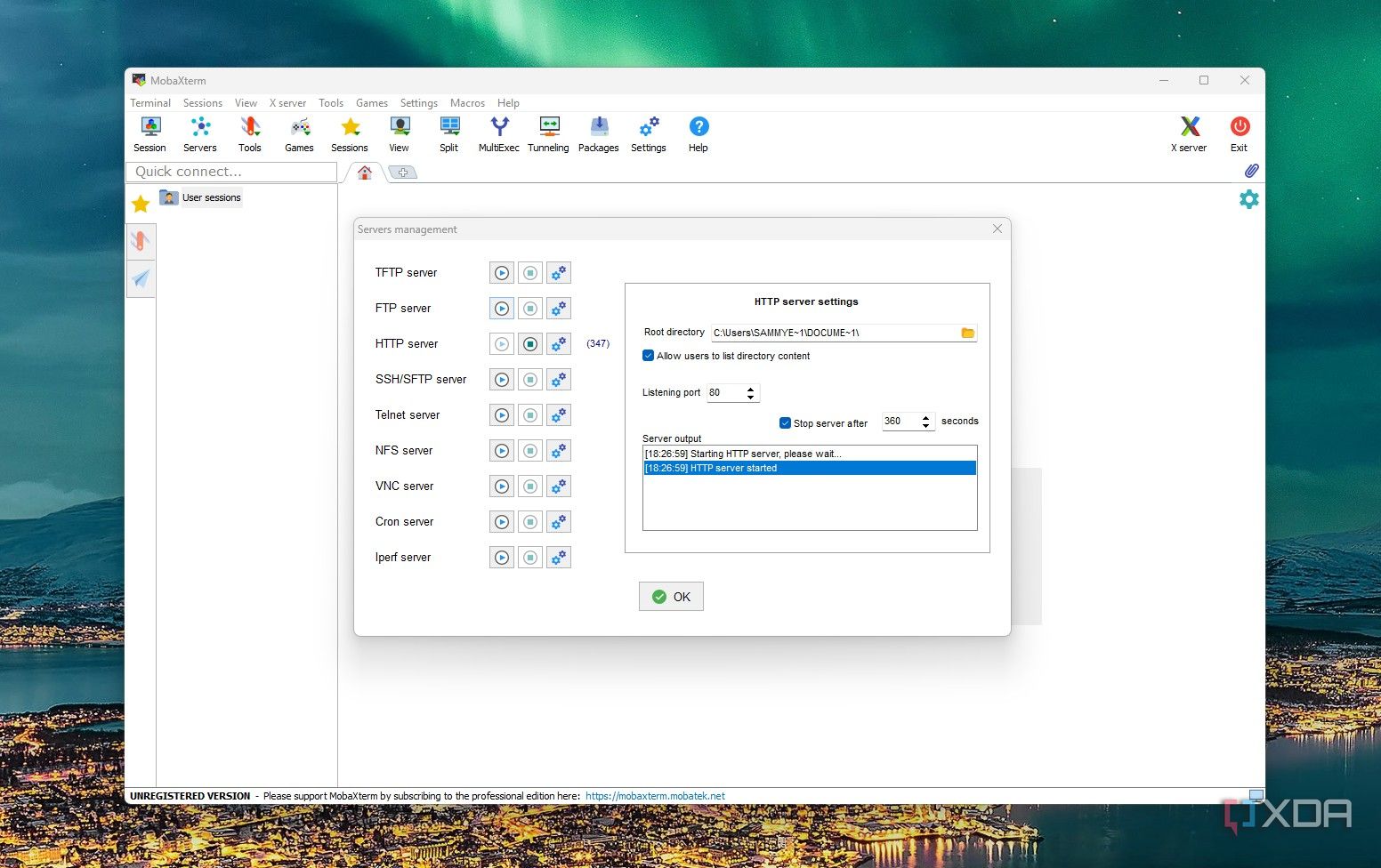
Task: Open the Terminal menu
Action: [x=150, y=103]
